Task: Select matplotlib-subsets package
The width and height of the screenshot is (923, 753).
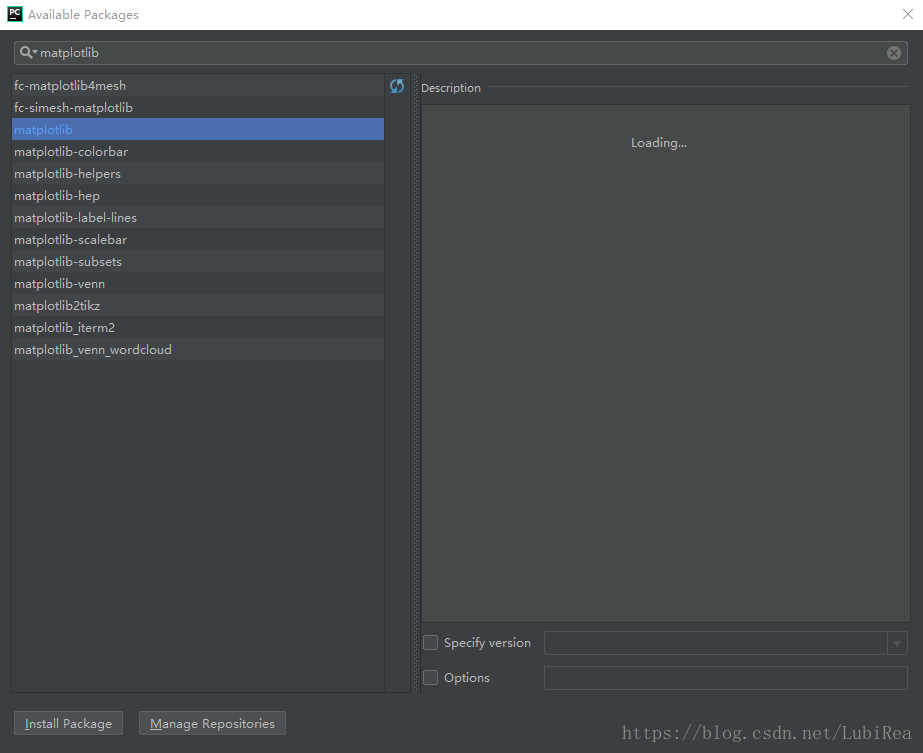Action: click(198, 261)
